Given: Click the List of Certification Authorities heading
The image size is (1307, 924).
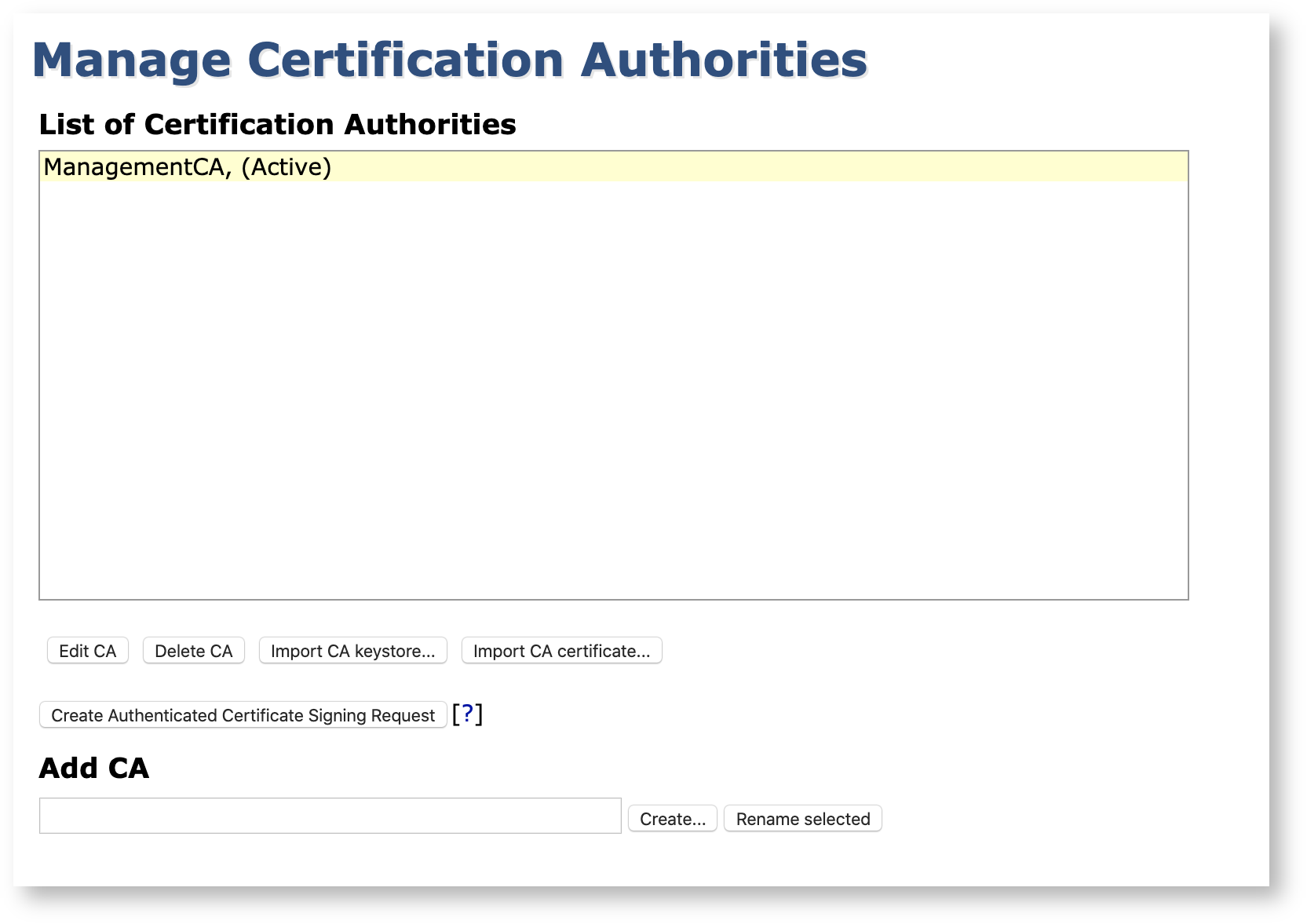Looking at the screenshot, I should [277, 124].
